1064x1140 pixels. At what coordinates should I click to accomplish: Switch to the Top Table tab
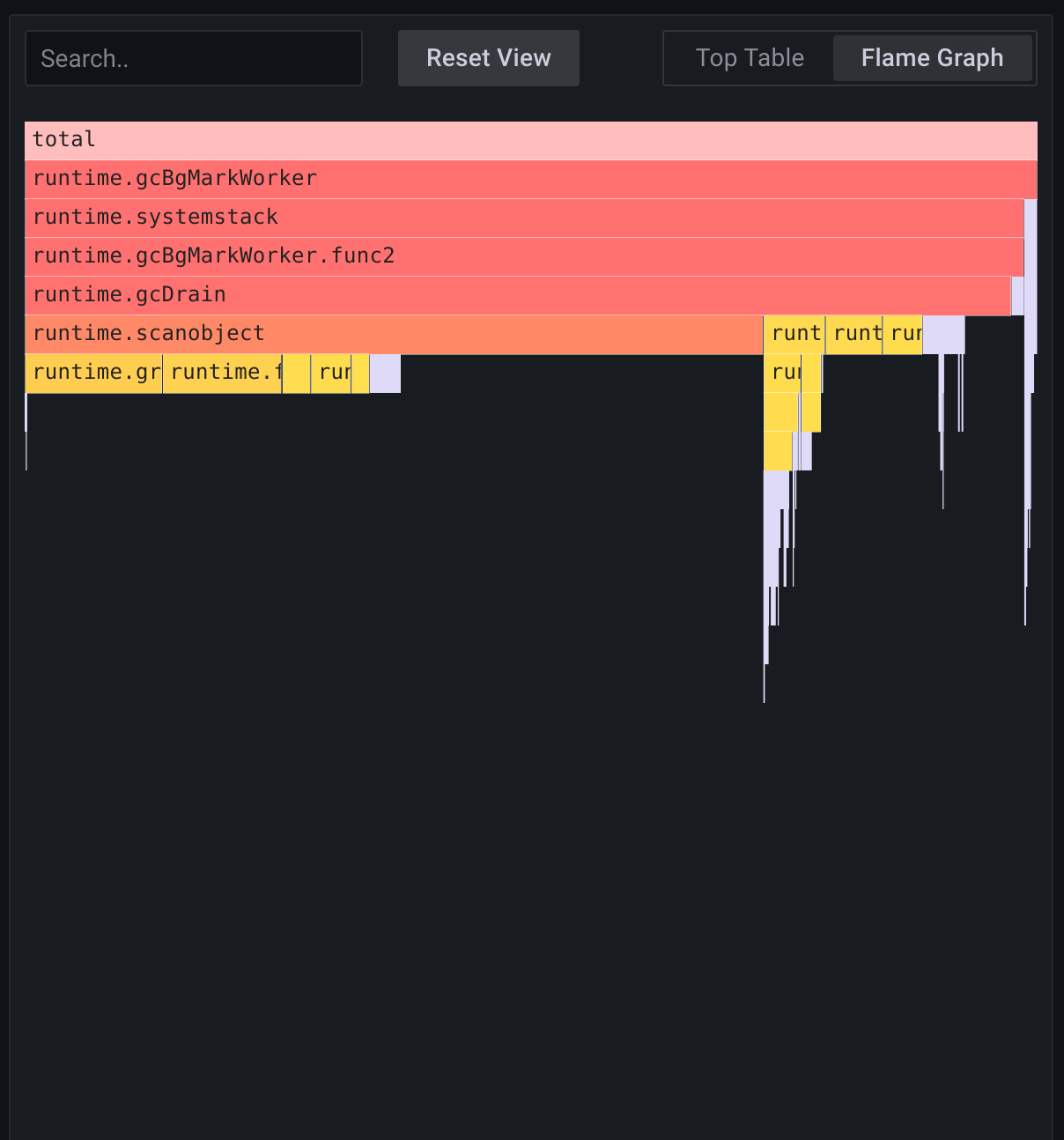pos(750,58)
